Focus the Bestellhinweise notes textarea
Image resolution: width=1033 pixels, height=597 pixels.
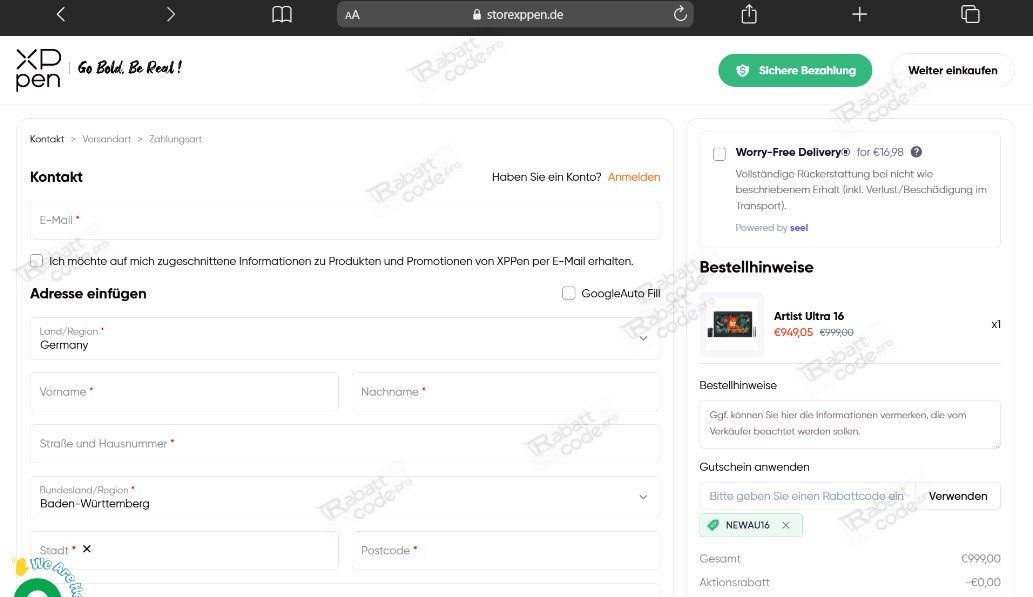pyautogui.click(x=850, y=424)
